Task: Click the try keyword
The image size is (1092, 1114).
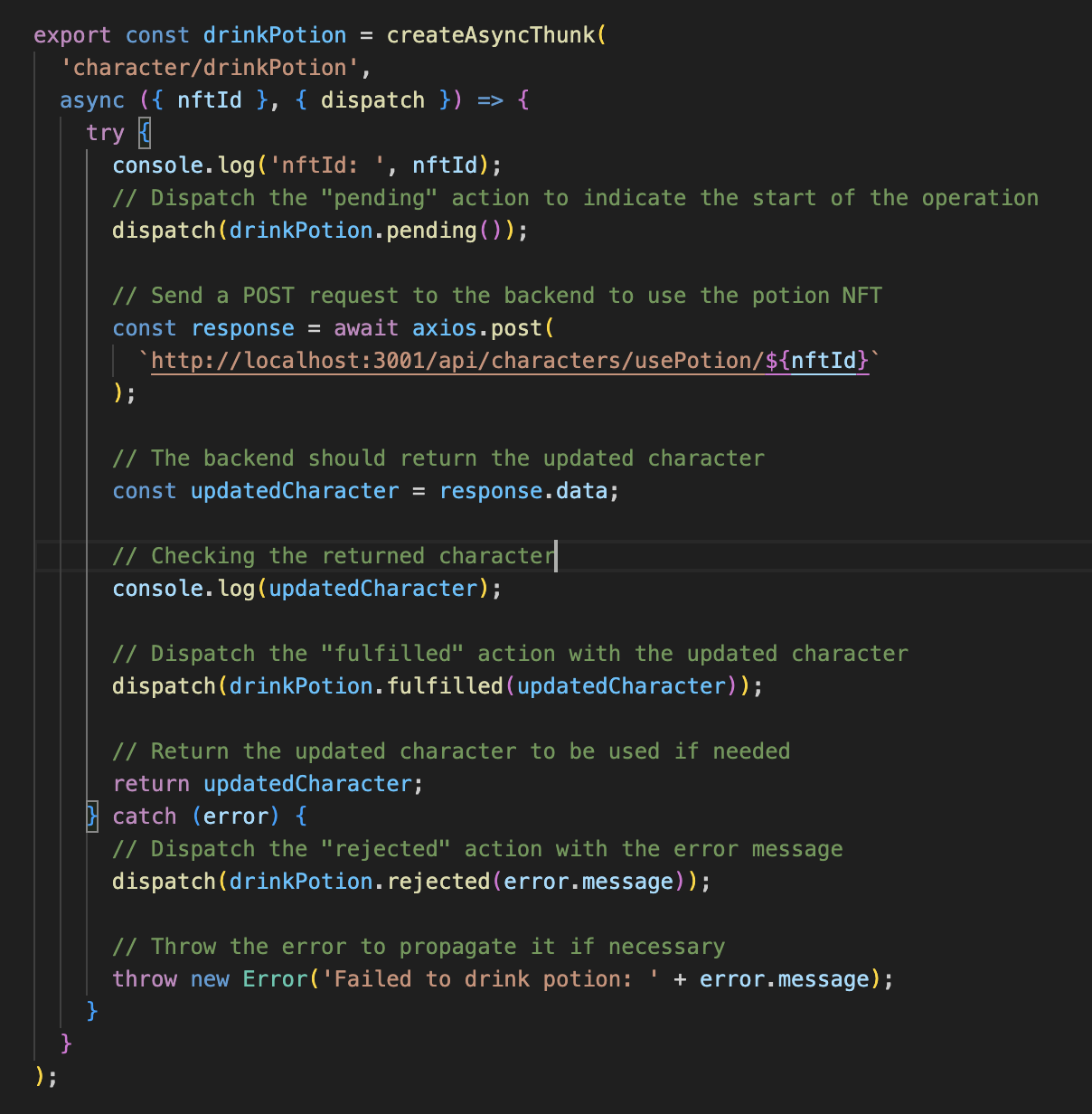Action: click(x=105, y=133)
